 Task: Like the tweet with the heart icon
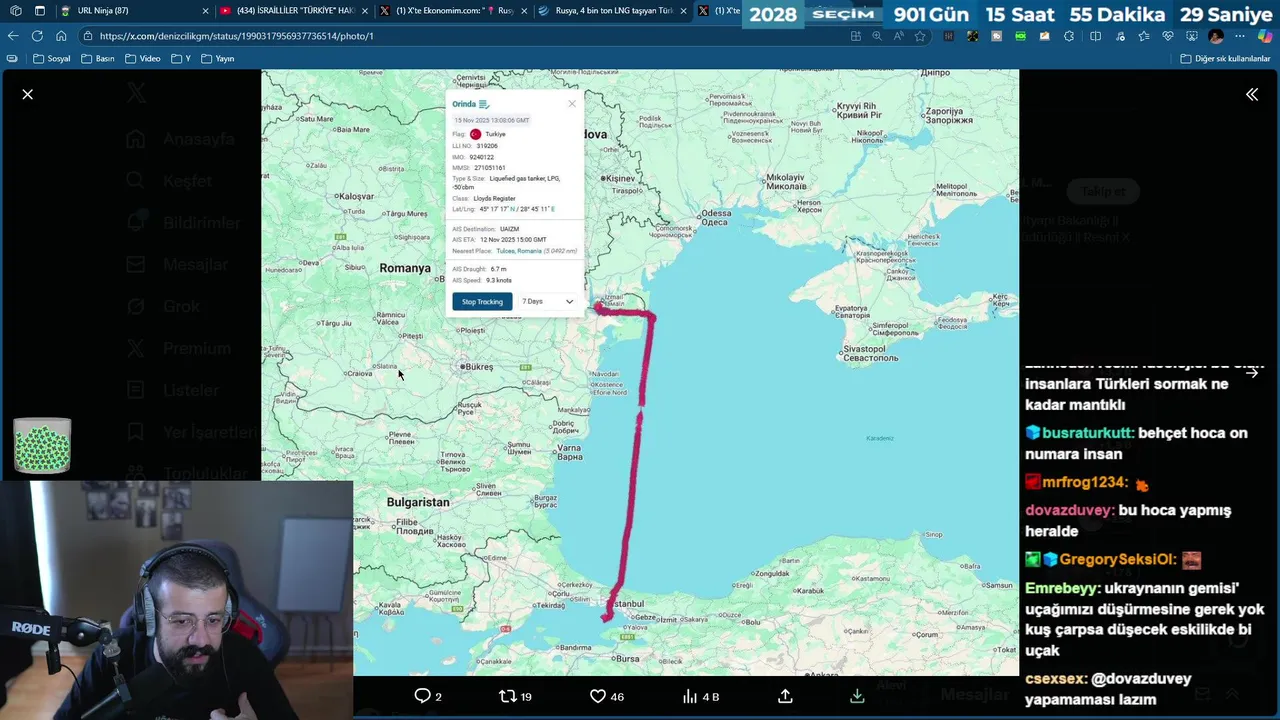click(x=598, y=696)
